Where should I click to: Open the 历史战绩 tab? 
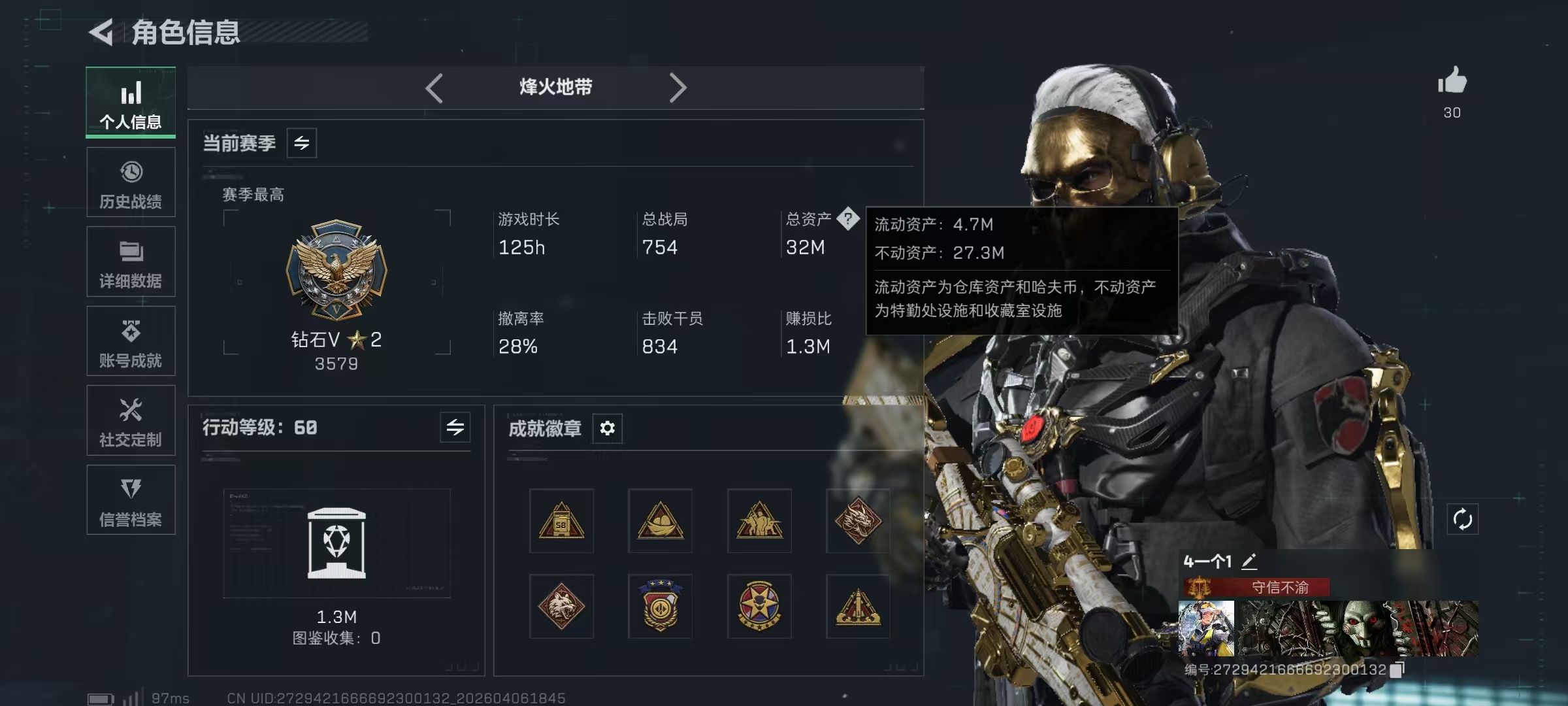tap(131, 182)
